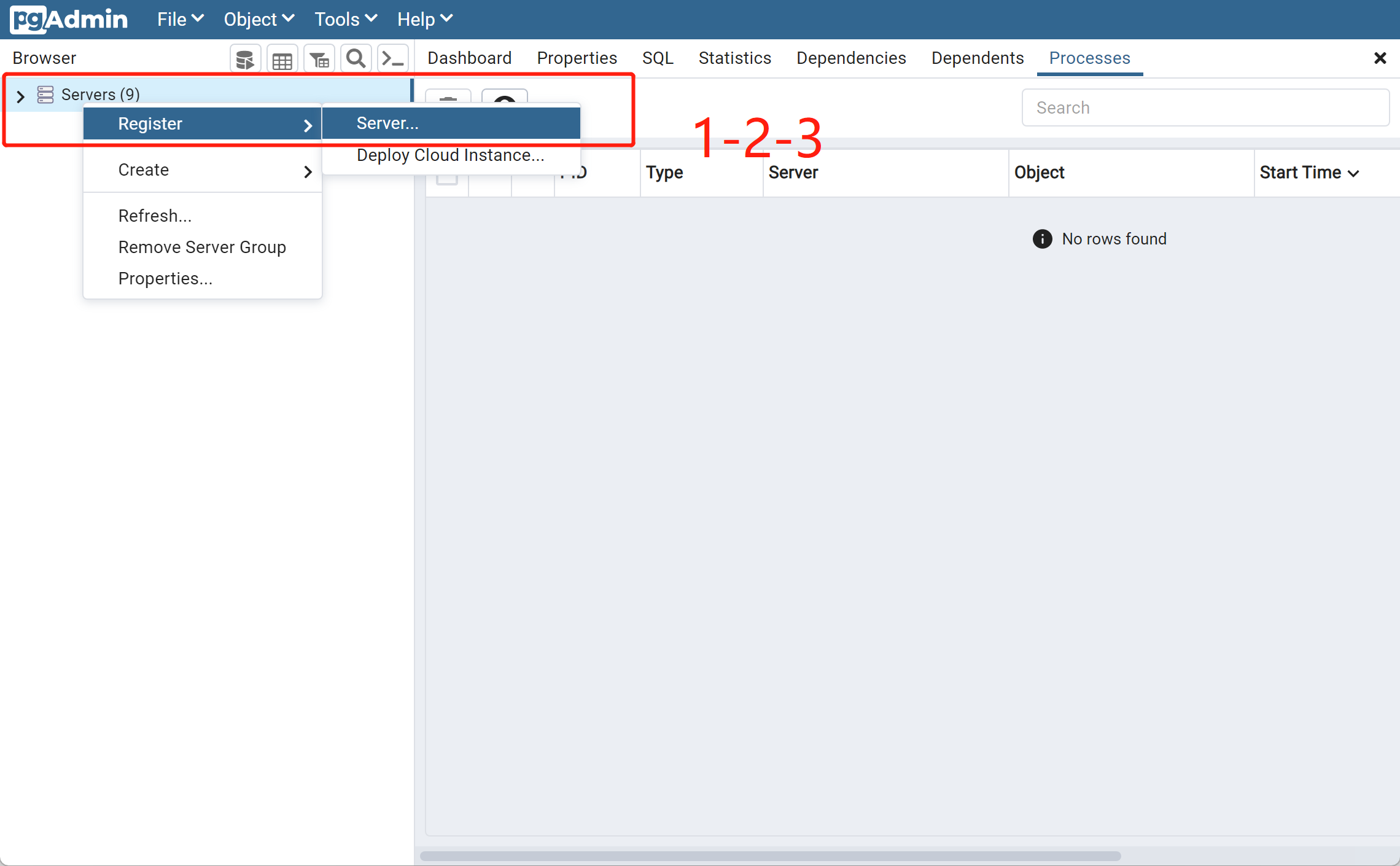
Task: Click the Query Tool icon in Browser toolbar
Action: (x=245, y=59)
